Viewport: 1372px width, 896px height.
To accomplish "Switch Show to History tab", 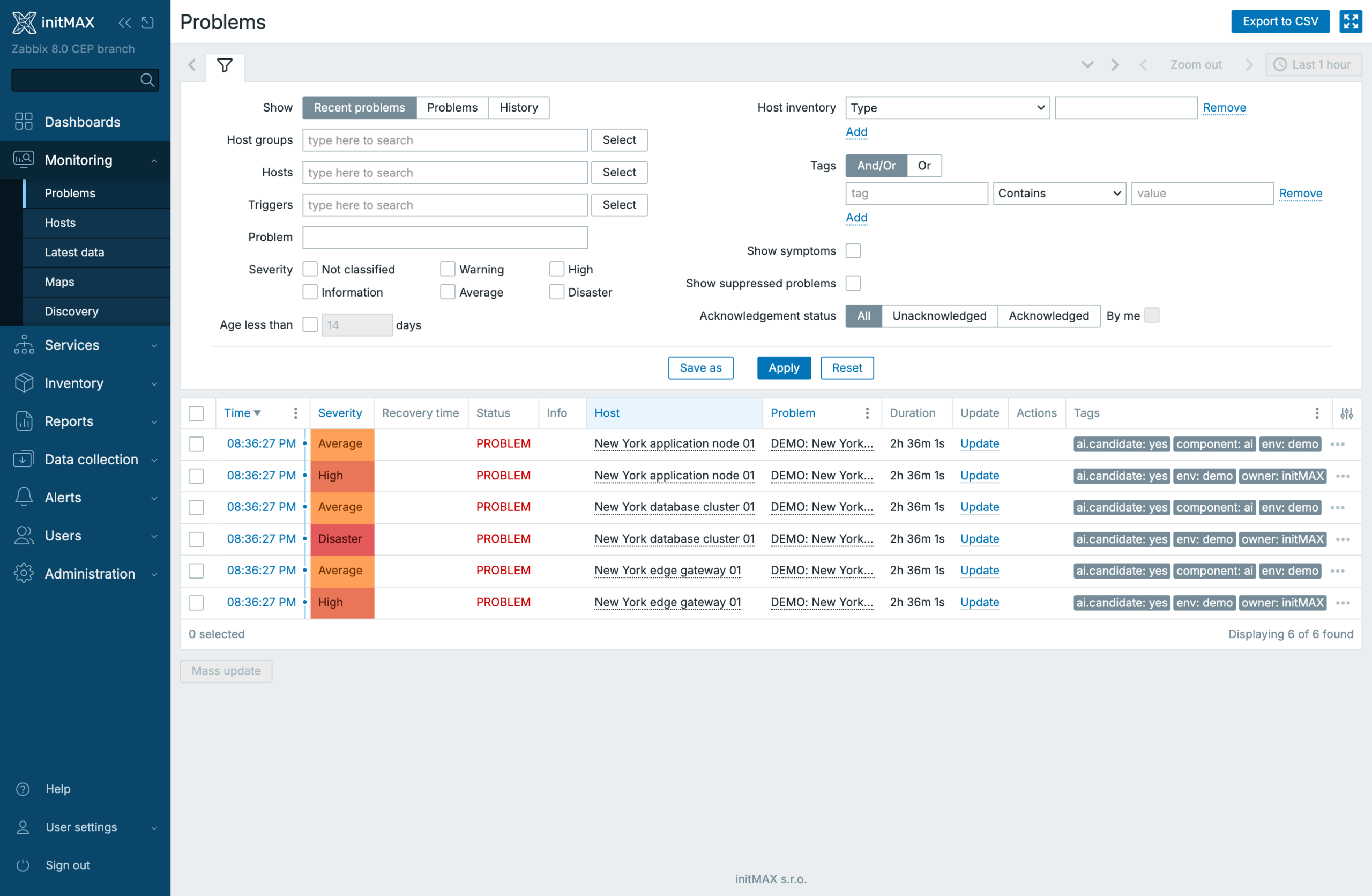I will pos(518,108).
